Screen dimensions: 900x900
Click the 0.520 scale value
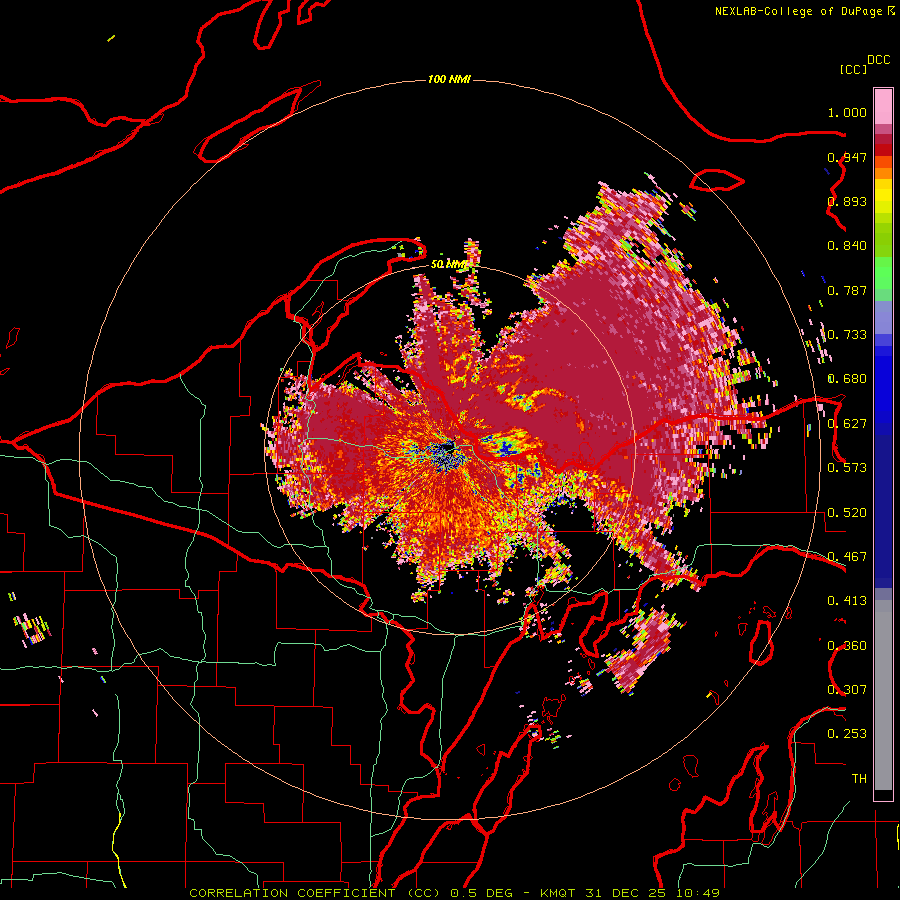(847, 513)
